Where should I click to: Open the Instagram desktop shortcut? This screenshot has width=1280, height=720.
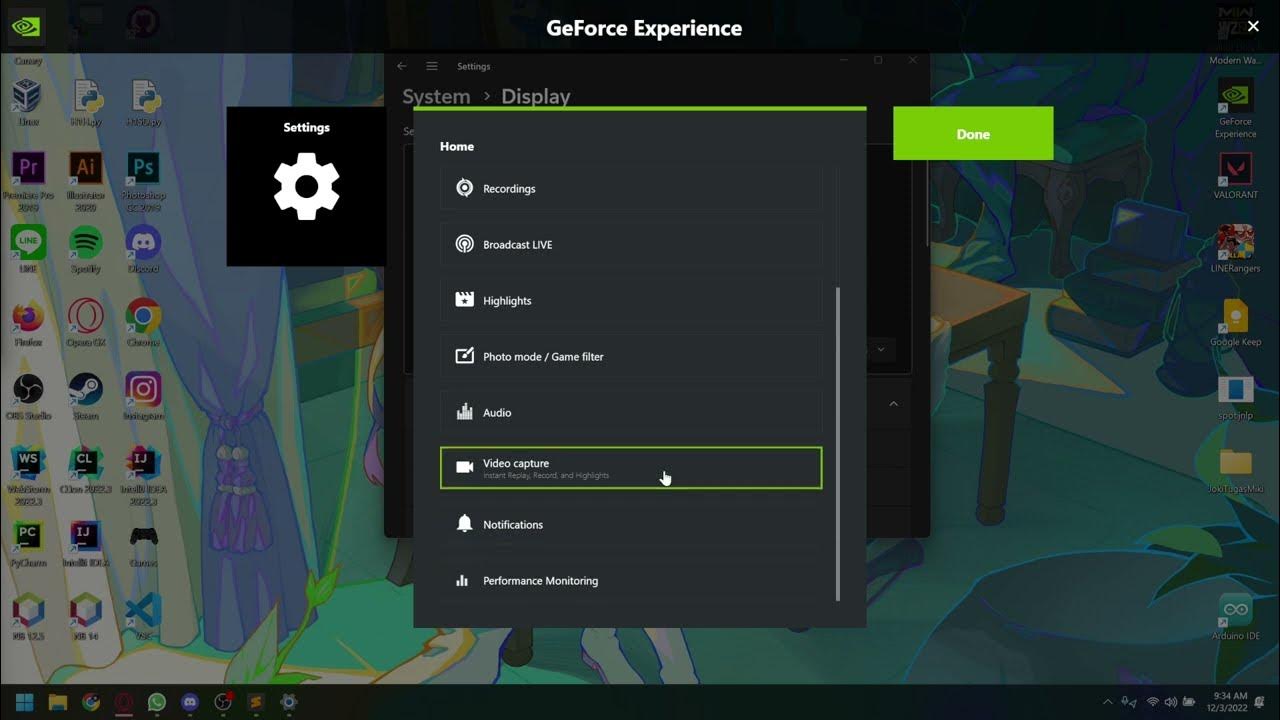tap(143, 396)
